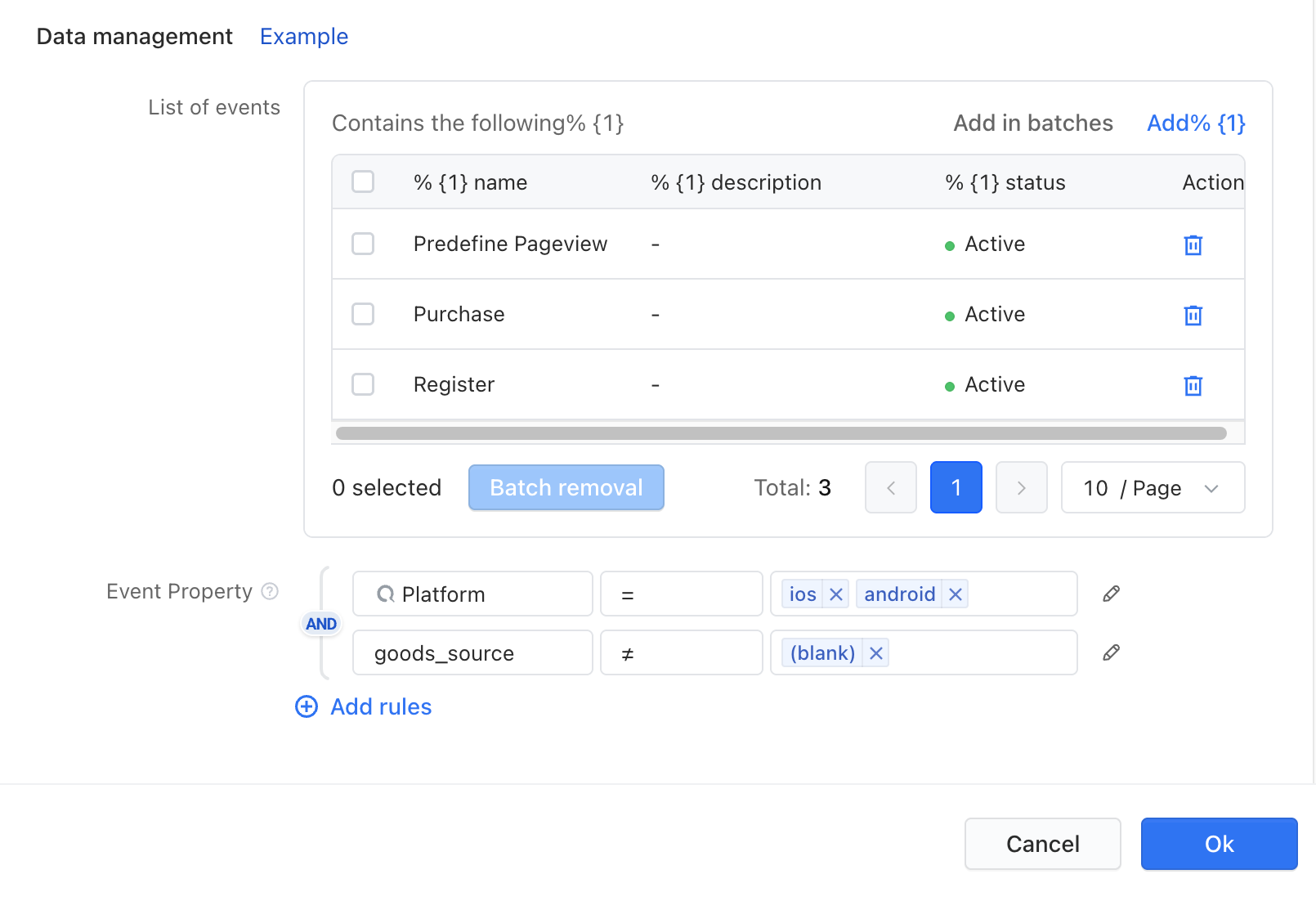The image size is (1316, 901).
Task: Check the Predefine Pageview checkbox
Action: 363,244
